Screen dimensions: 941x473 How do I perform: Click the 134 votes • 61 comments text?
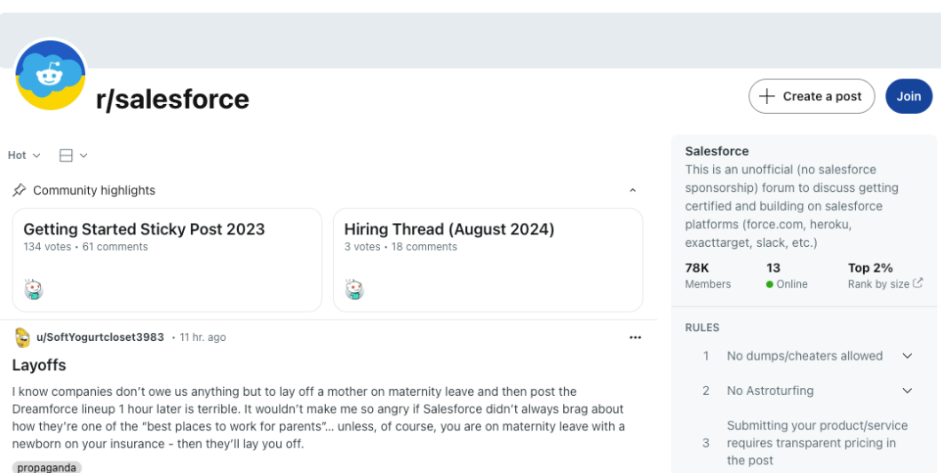pos(86,247)
